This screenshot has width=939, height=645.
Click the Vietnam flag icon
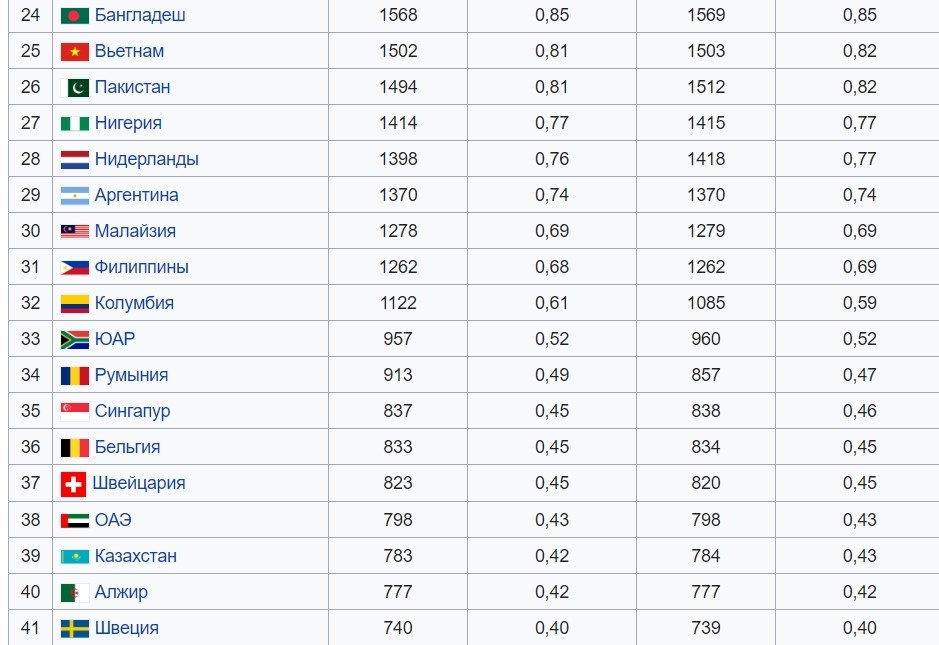pyautogui.click(x=75, y=52)
